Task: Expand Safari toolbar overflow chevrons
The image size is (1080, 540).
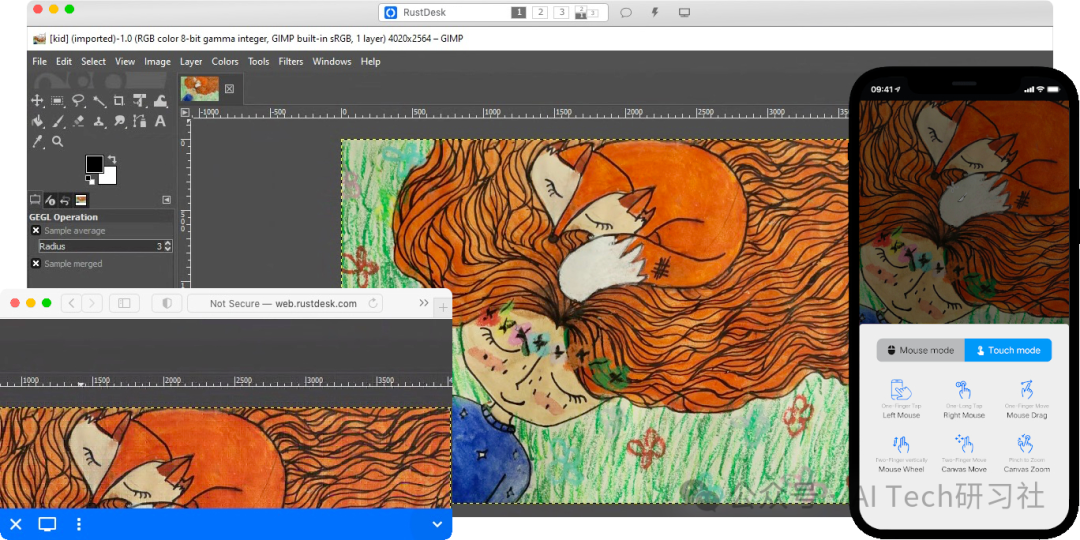Action: [x=424, y=303]
